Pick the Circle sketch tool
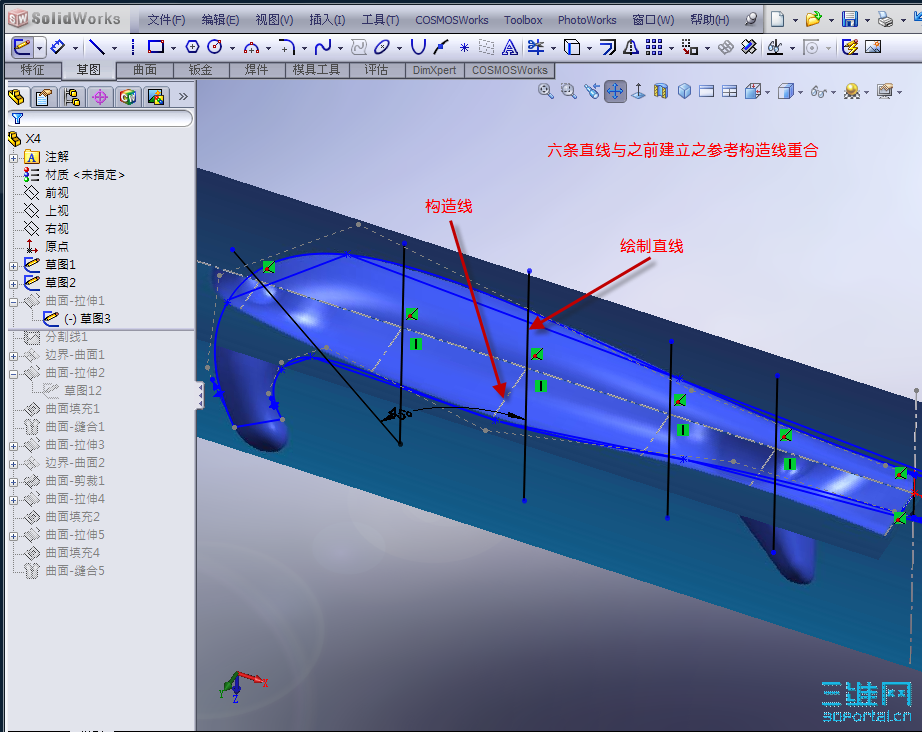922x732 pixels. (x=215, y=46)
